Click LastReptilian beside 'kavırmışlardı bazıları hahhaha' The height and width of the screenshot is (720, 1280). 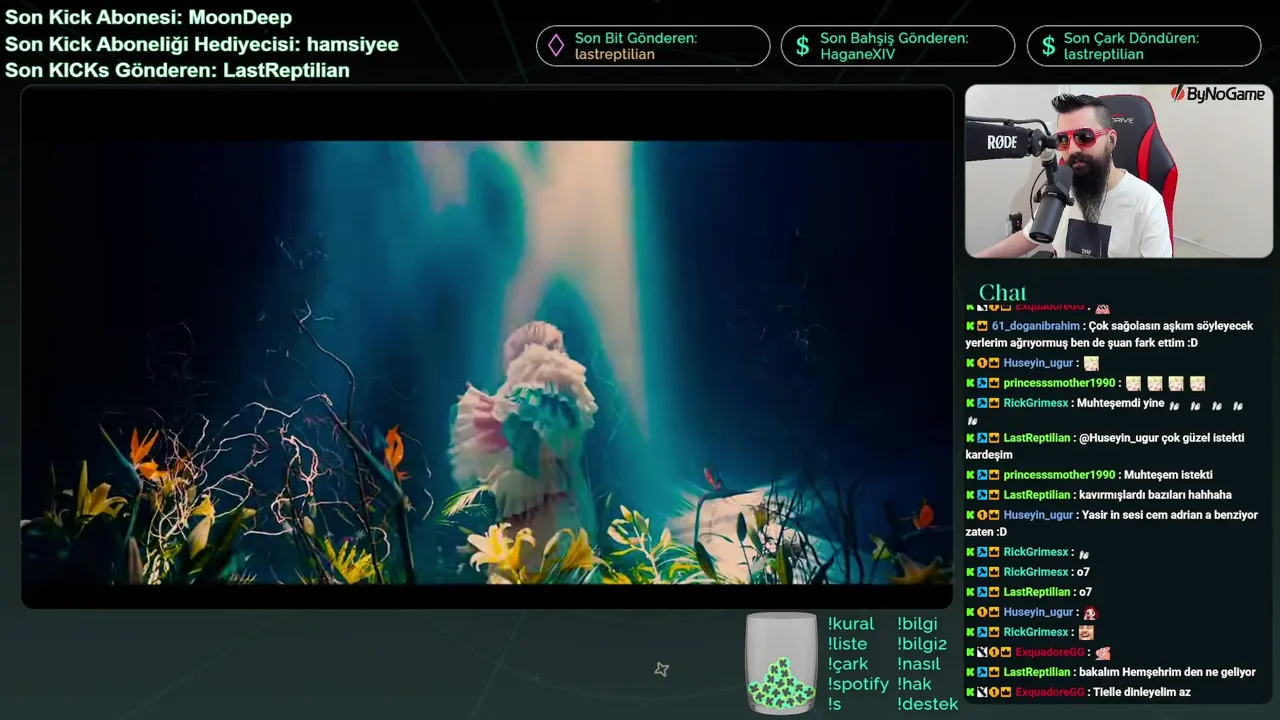[x=1037, y=495]
